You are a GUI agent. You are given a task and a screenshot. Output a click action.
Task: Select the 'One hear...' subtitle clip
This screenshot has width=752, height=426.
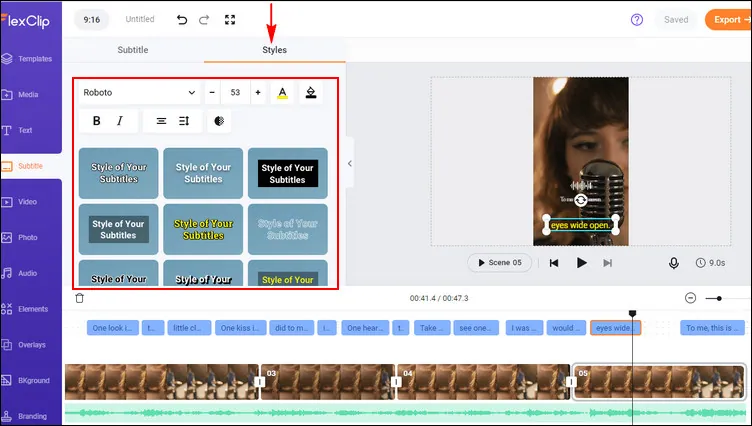point(365,328)
